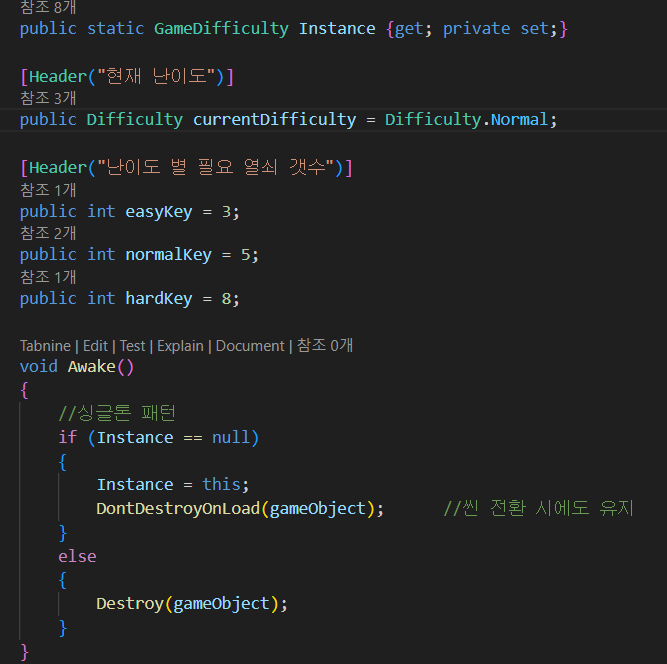
Task: Click the opening brace of the Awake body
Action: 24,390
